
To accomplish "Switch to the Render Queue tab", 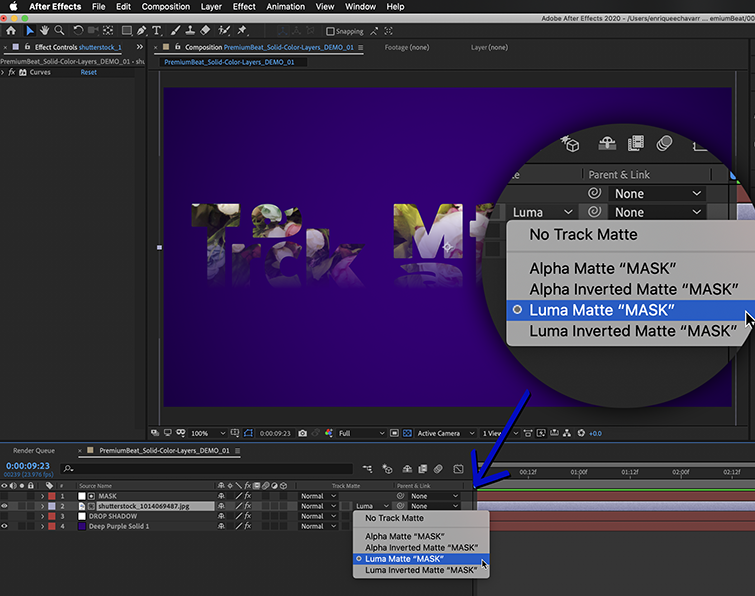I will (33, 451).
